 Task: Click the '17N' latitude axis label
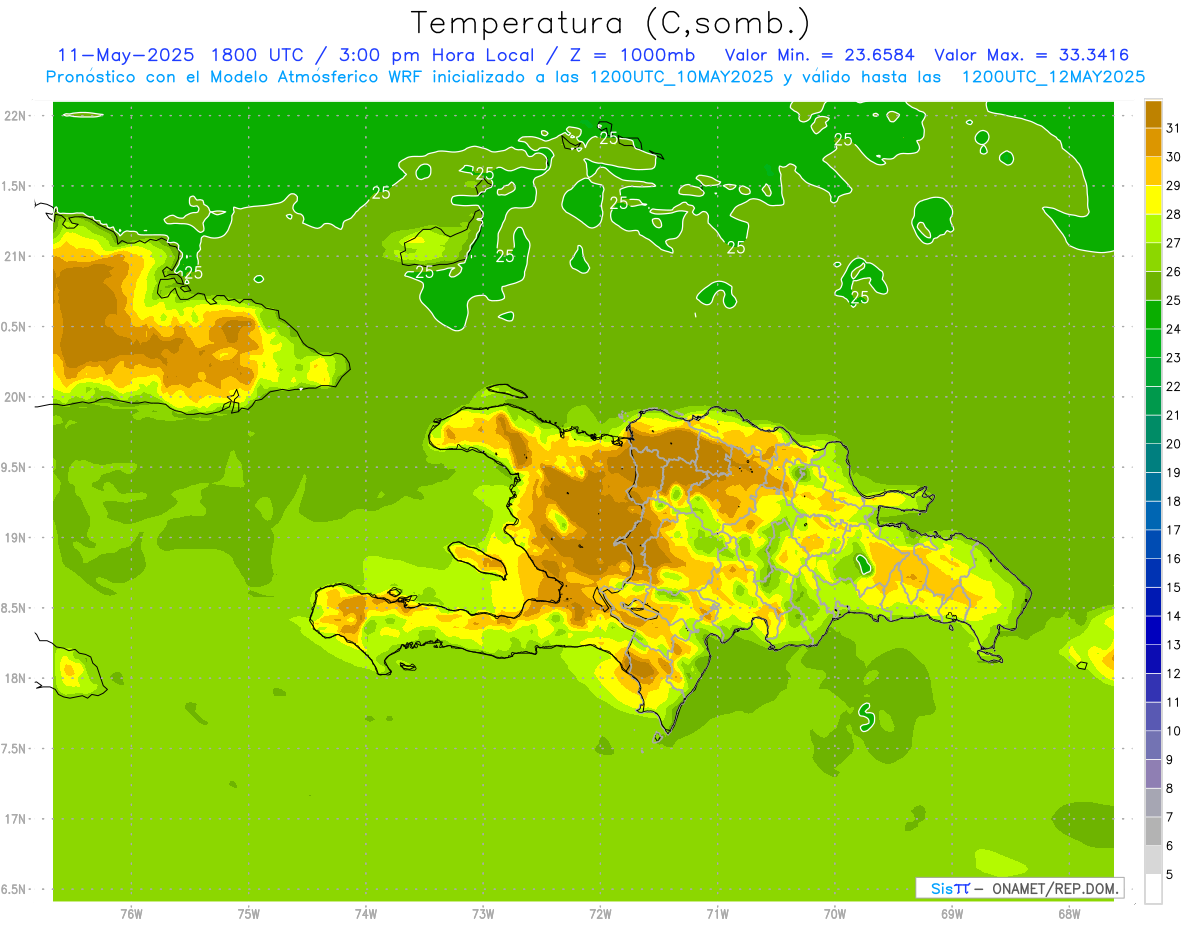[14, 819]
